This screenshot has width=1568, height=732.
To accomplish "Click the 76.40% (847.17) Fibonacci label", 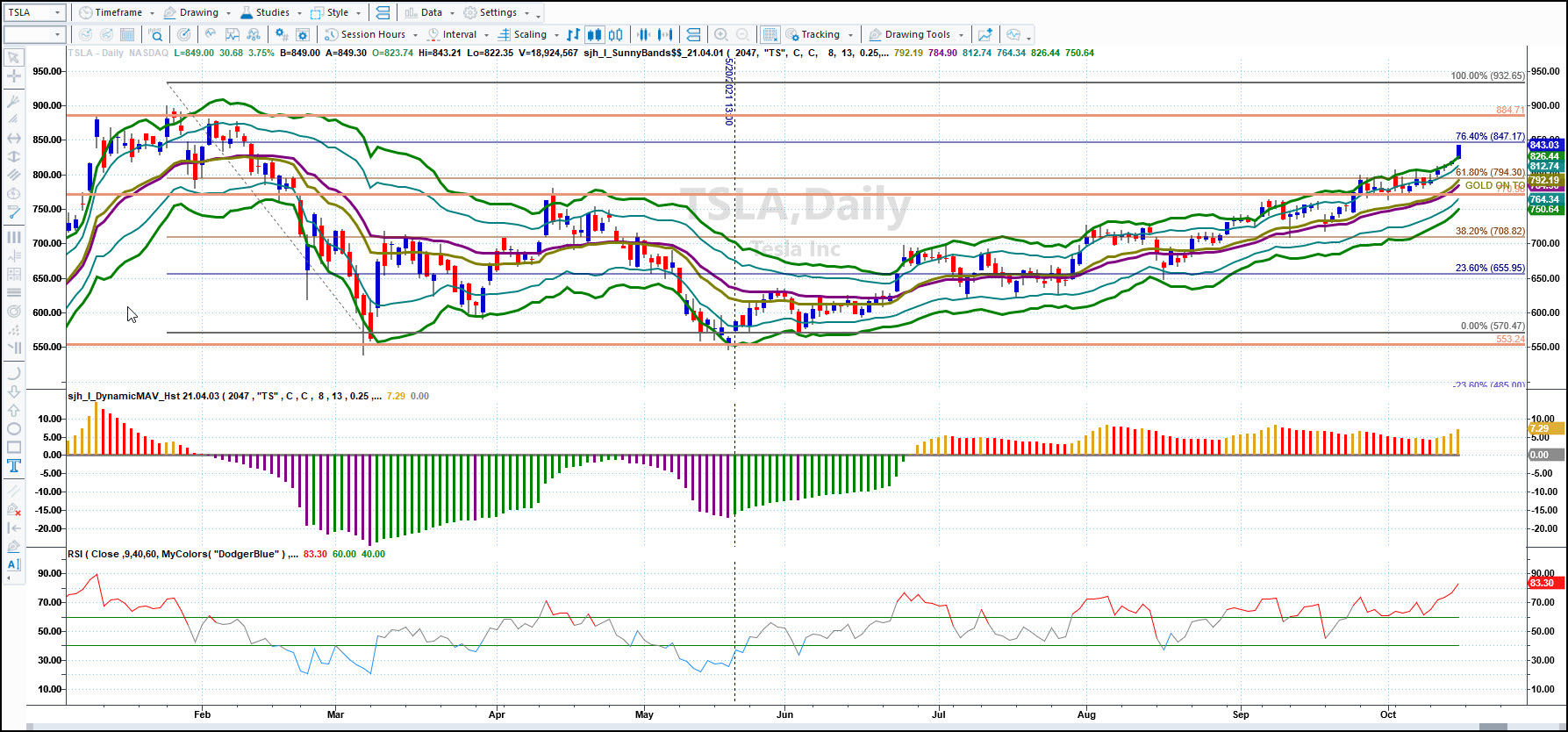I will (1489, 137).
